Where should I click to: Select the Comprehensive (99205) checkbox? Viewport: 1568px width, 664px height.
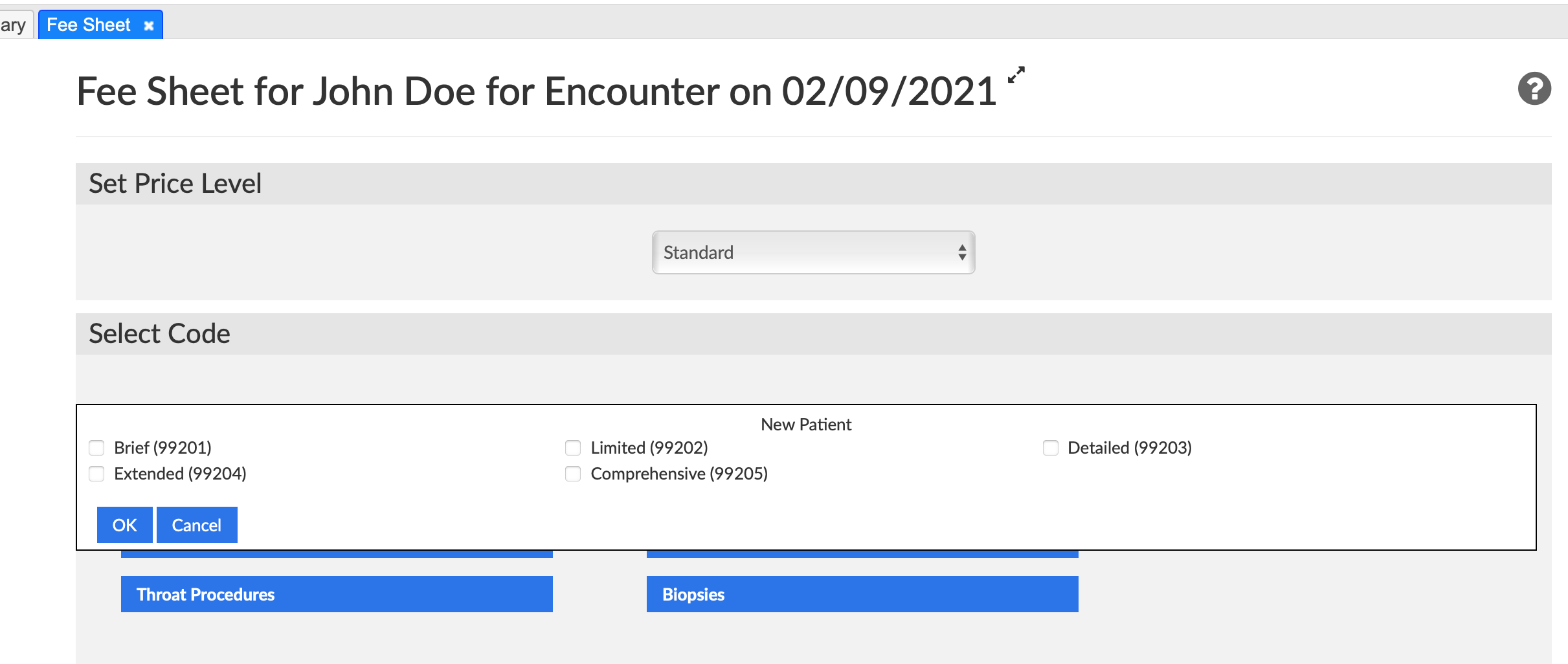coord(573,474)
